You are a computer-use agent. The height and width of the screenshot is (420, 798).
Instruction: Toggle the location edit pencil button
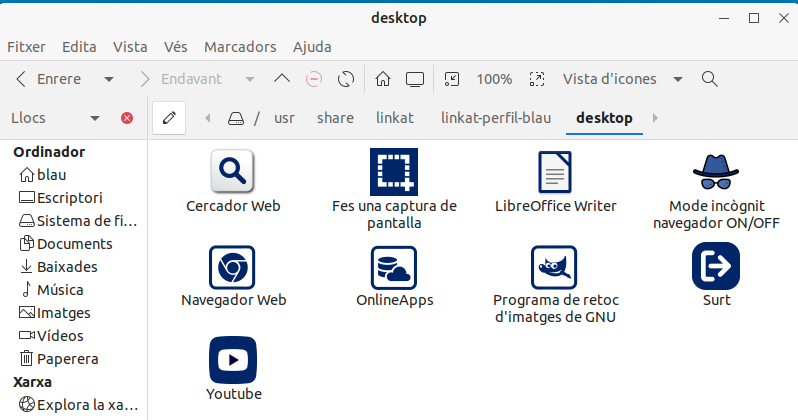(168, 118)
